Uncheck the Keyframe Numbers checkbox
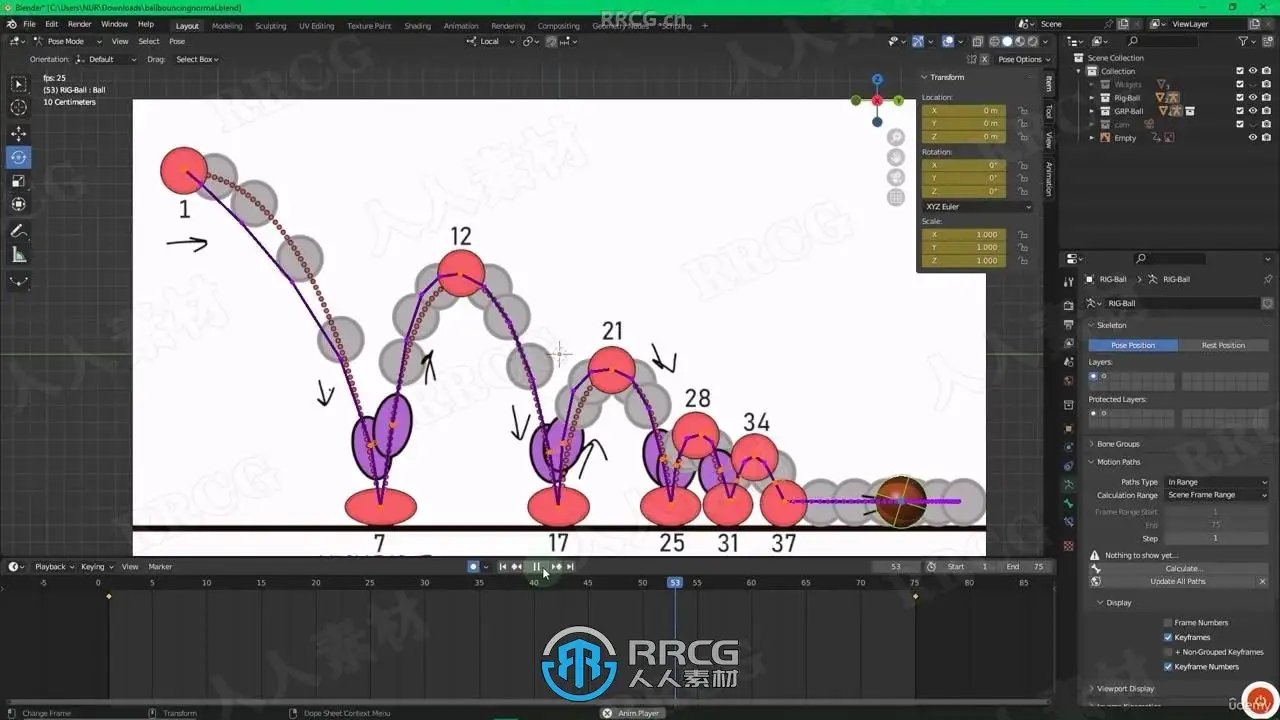The width and height of the screenshot is (1280, 720). pyautogui.click(x=1168, y=667)
